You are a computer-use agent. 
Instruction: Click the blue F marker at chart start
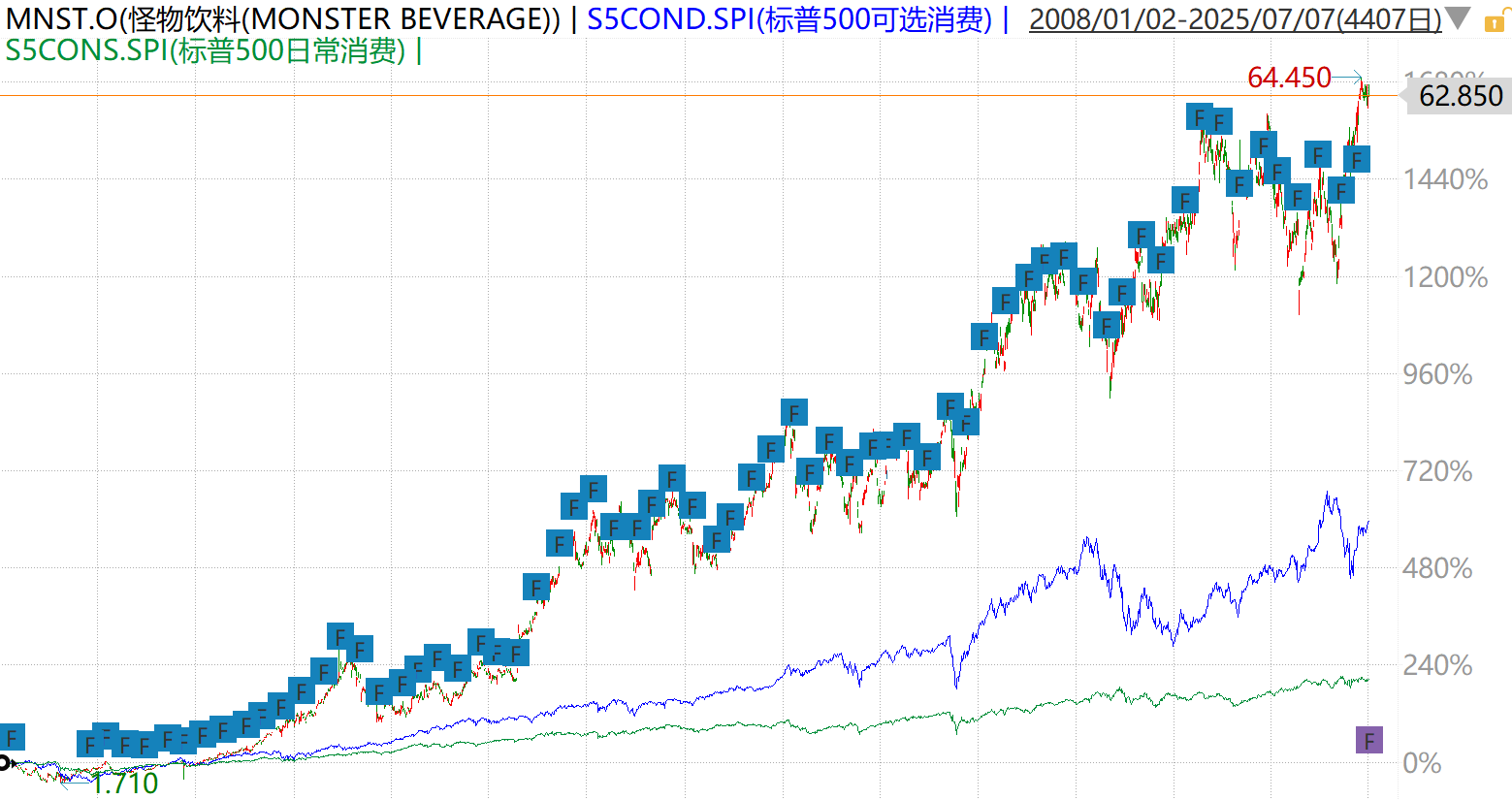[12, 736]
